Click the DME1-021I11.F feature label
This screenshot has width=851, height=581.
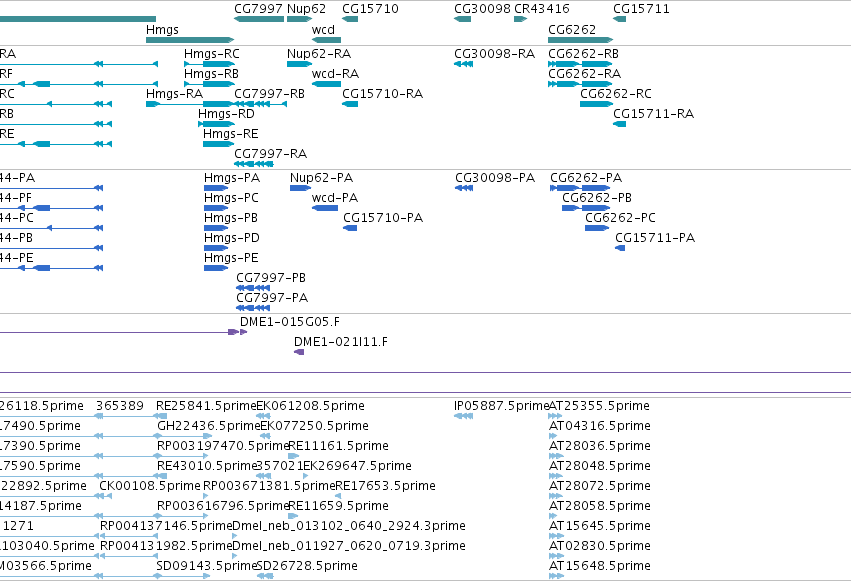click(341, 342)
